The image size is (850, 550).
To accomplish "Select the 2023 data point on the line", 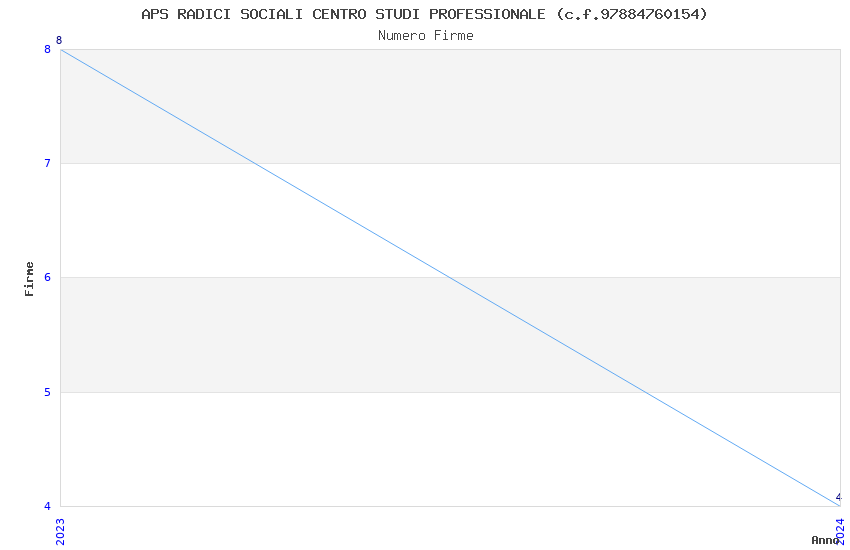I will point(61,49).
